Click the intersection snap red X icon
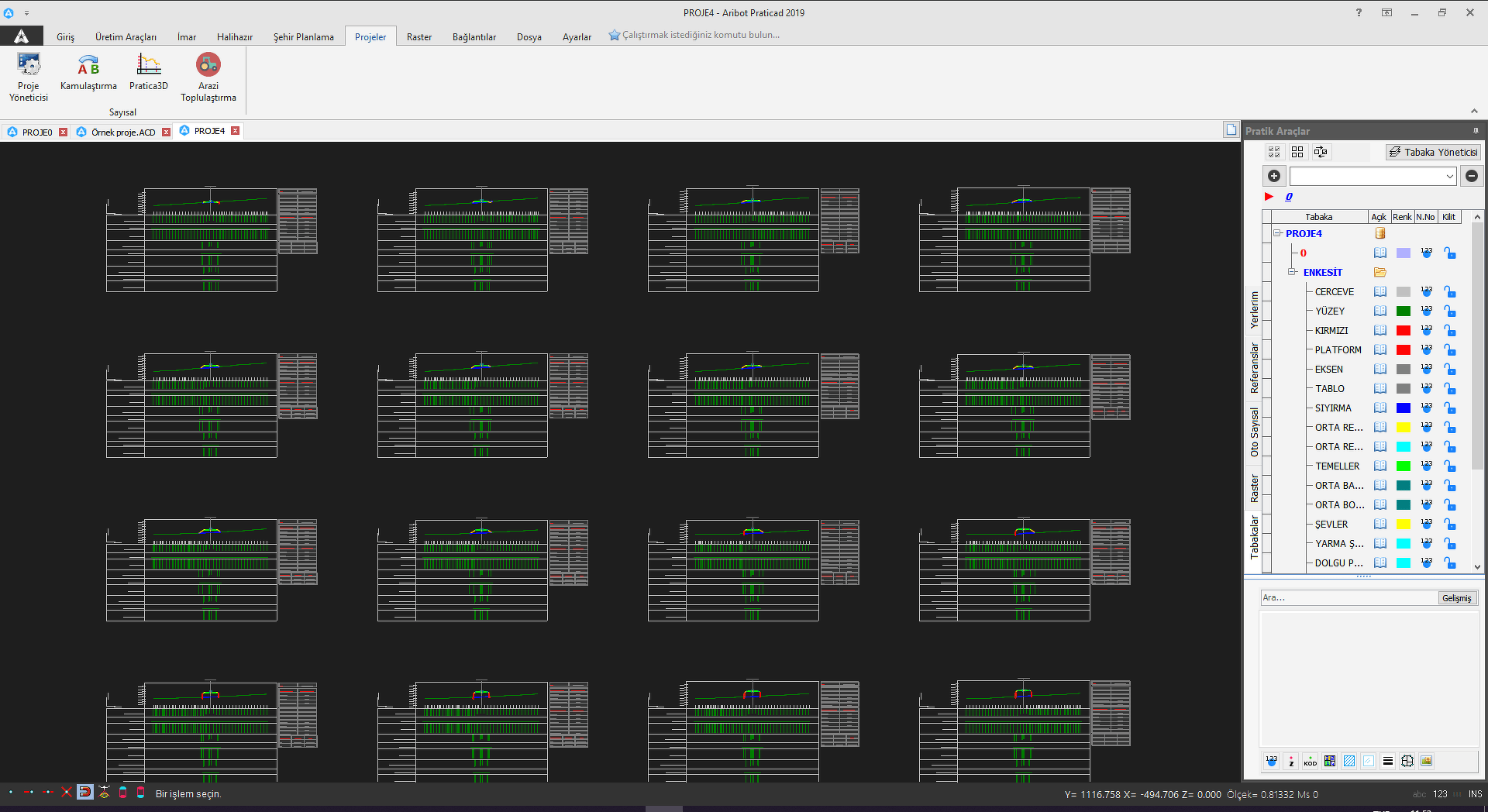This screenshot has height=812, width=1488. coord(67,792)
